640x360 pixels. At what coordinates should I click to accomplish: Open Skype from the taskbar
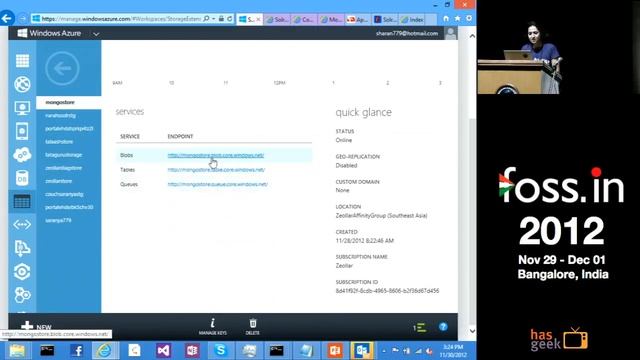(221, 351)
